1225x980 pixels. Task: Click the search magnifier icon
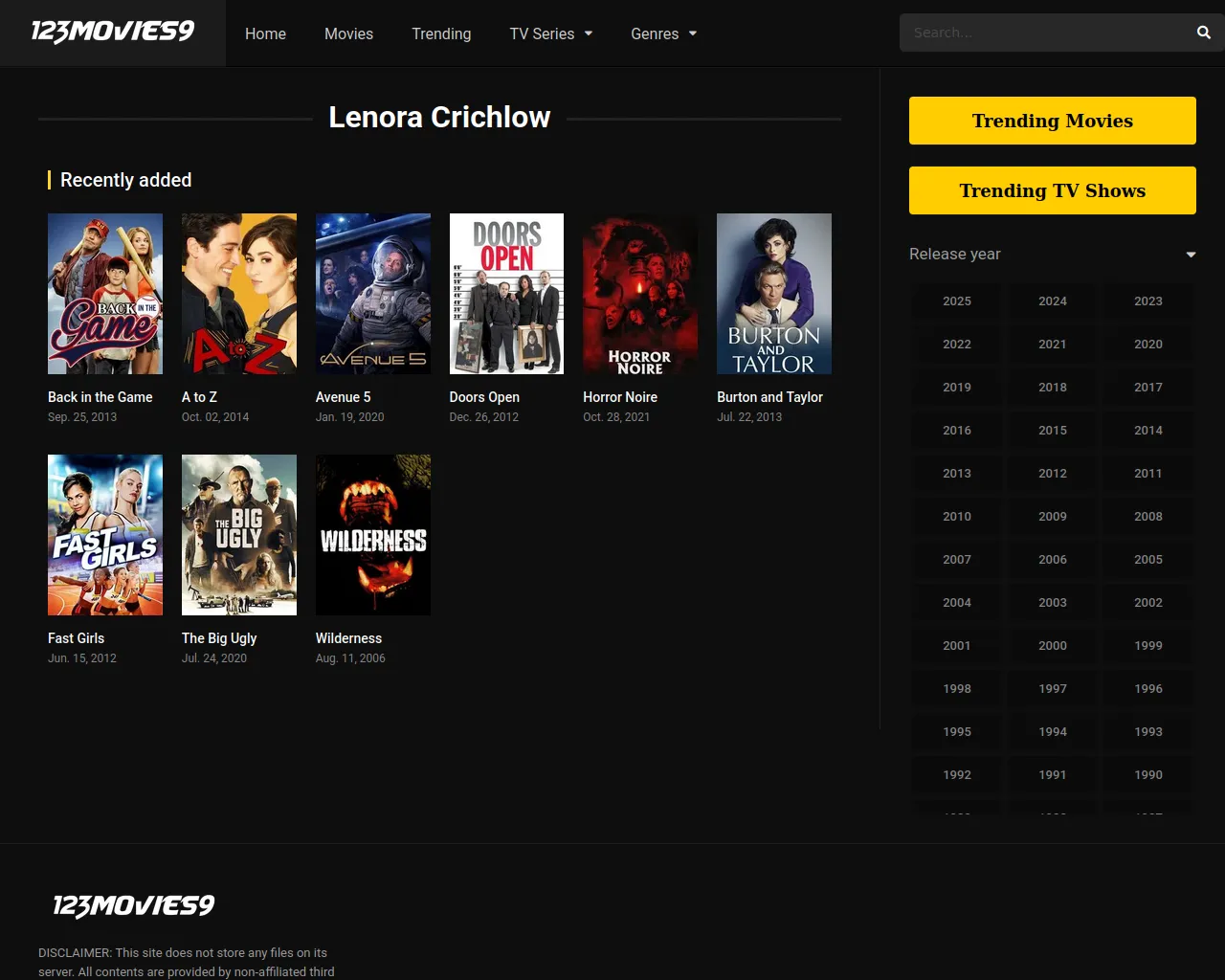(1203, 33)
